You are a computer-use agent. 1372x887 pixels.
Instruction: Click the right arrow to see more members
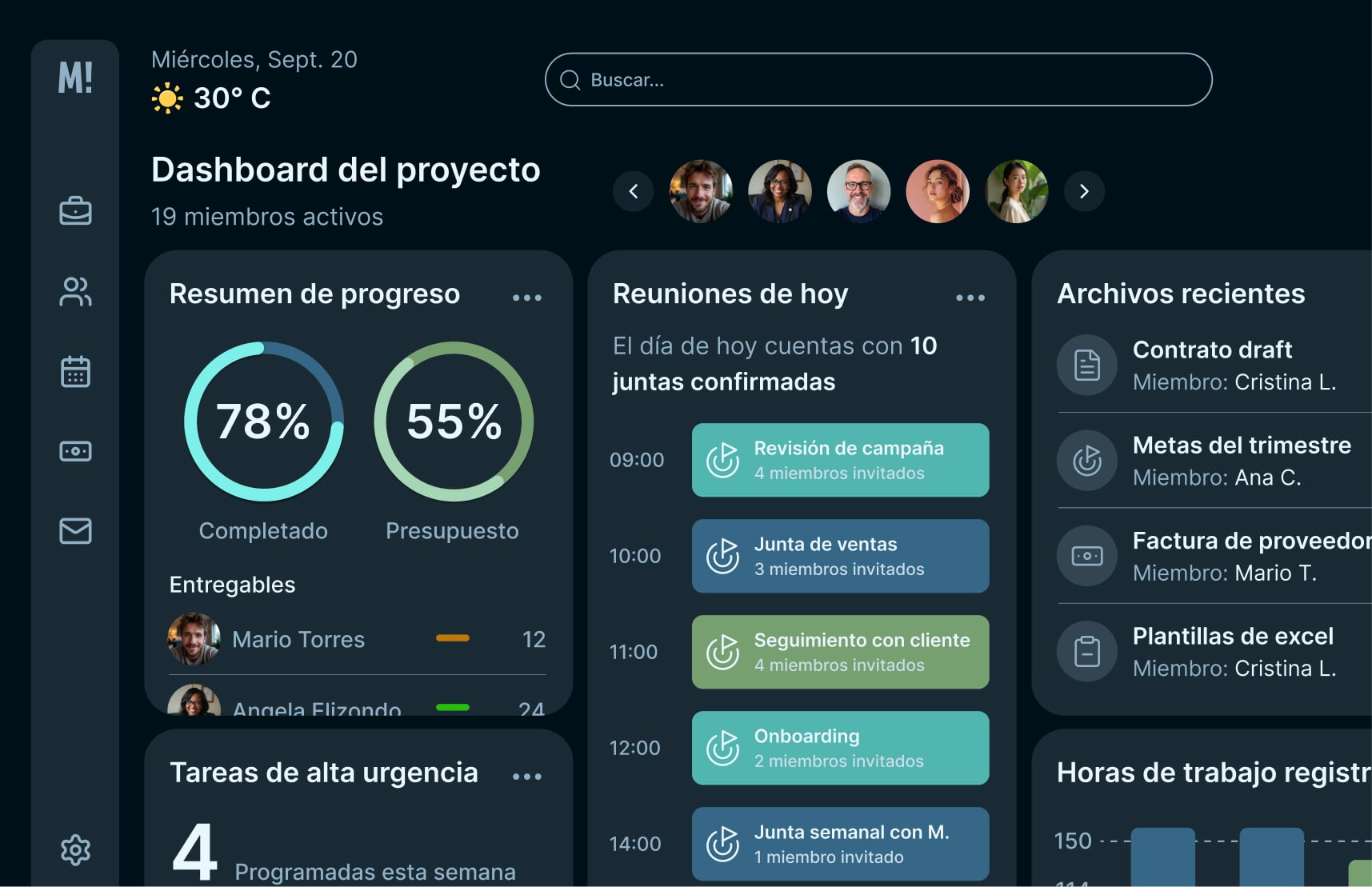coord(1085,192)
